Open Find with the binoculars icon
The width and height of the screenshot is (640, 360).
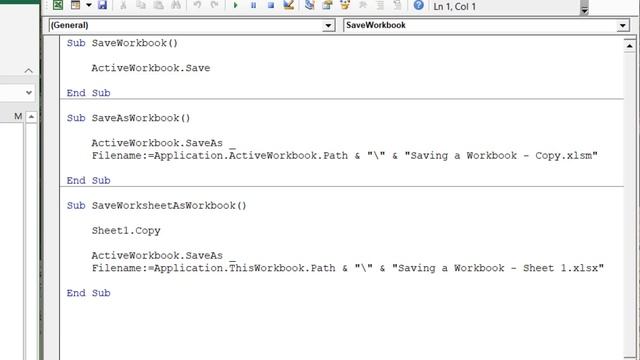tap(176, 5)
